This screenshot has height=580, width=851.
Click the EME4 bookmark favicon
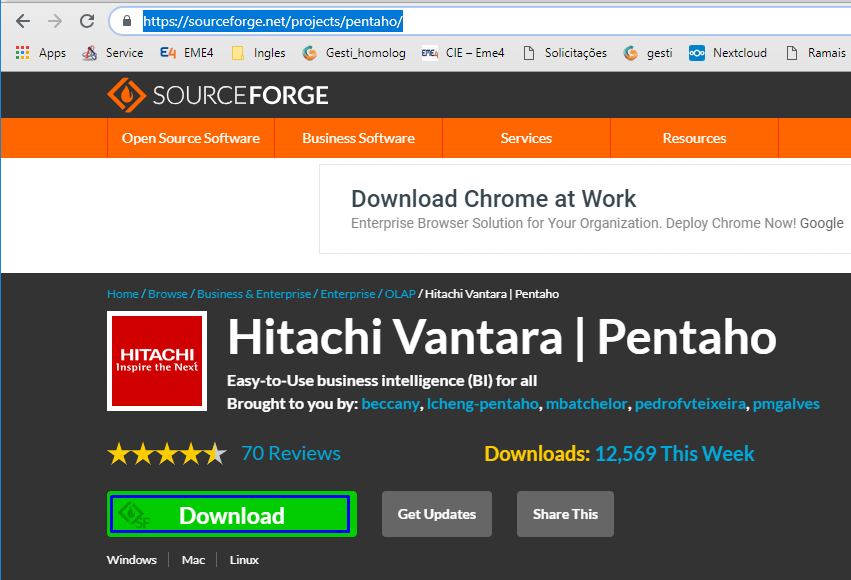[x=168, y=53]
